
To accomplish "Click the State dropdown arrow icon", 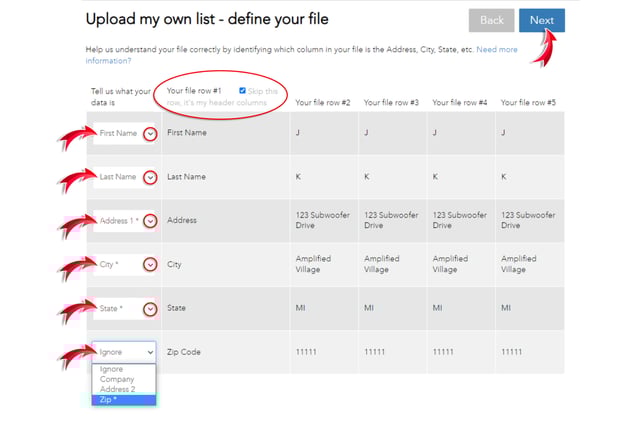I will [x=150, y=309].
